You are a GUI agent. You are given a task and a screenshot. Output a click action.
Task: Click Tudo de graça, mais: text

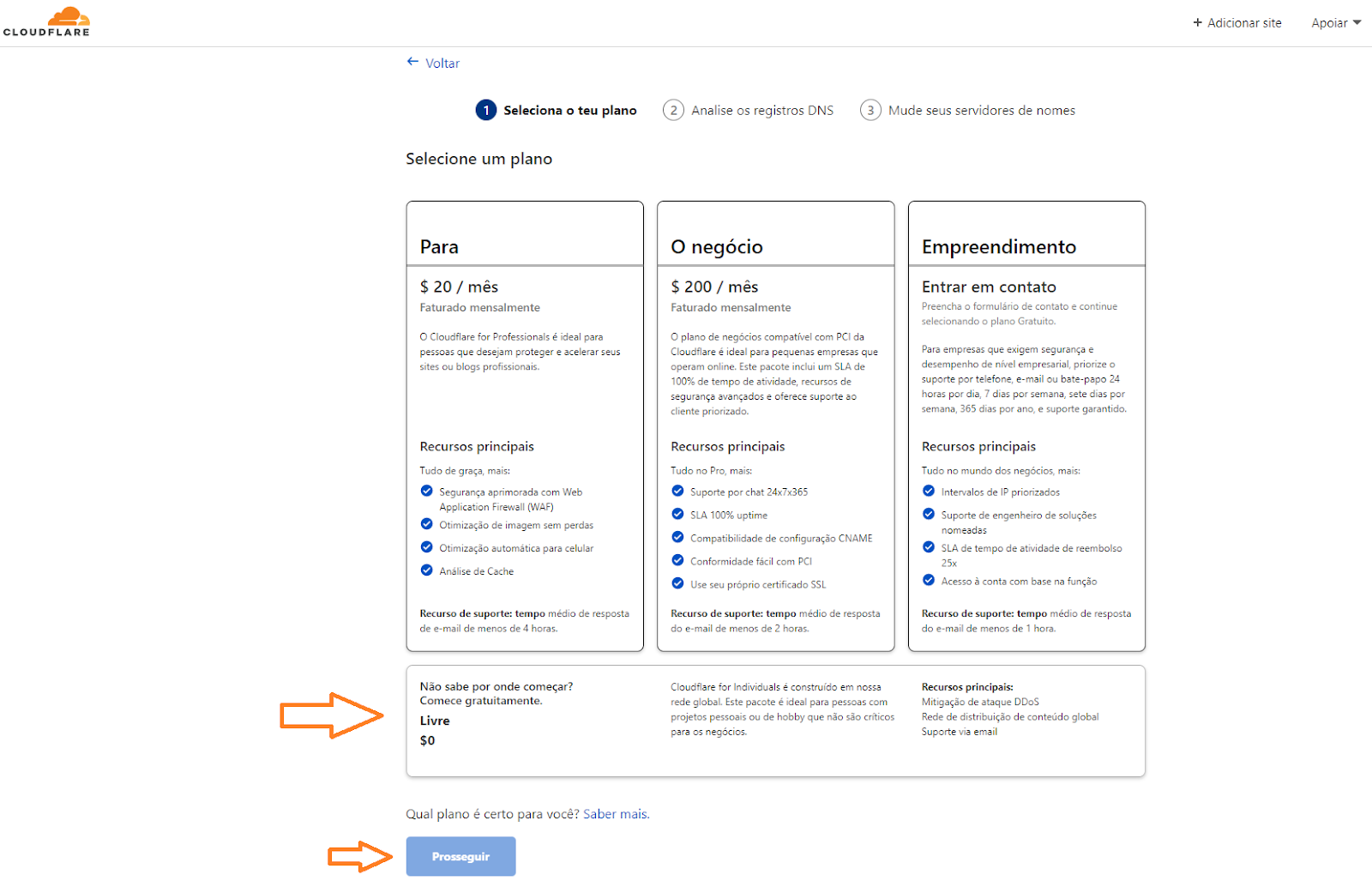coord(465,470)
